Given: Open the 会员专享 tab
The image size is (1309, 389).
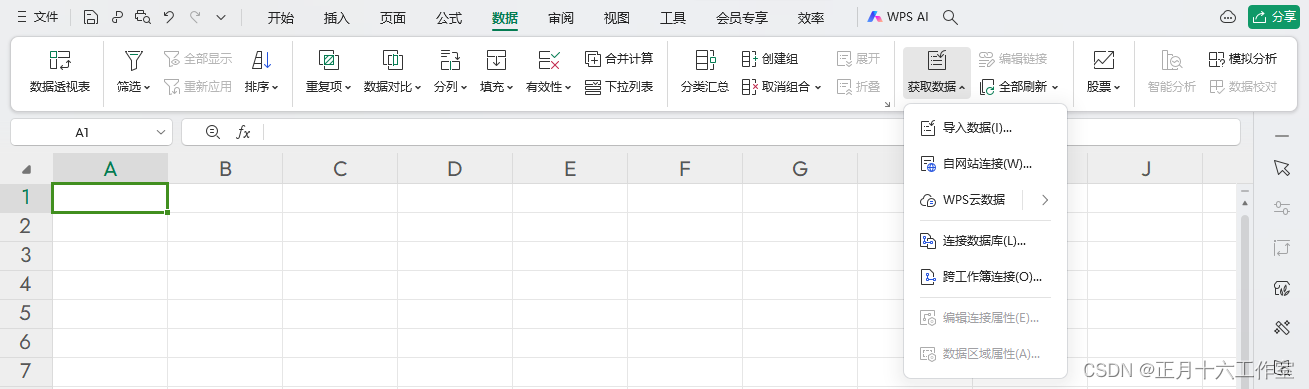Looking at the screenshot, I should [x=742, y=18].
